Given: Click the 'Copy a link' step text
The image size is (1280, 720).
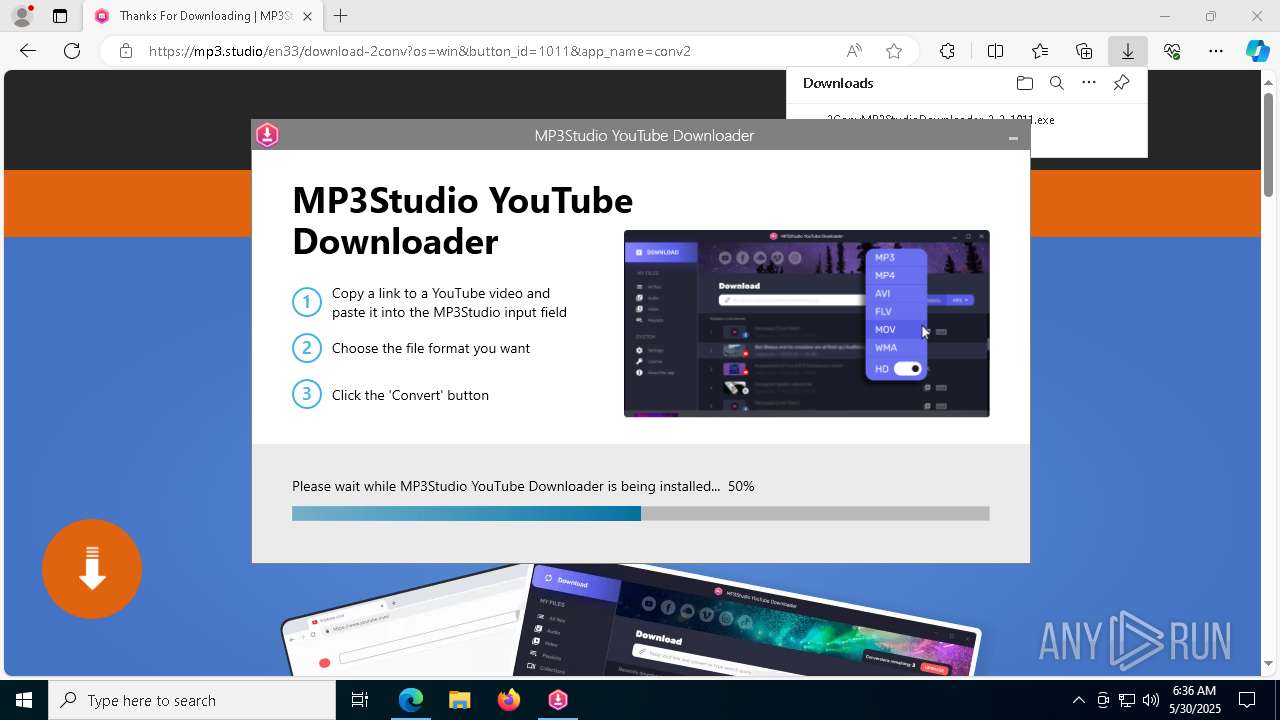Looking at the screenshot, I should 449,302.
